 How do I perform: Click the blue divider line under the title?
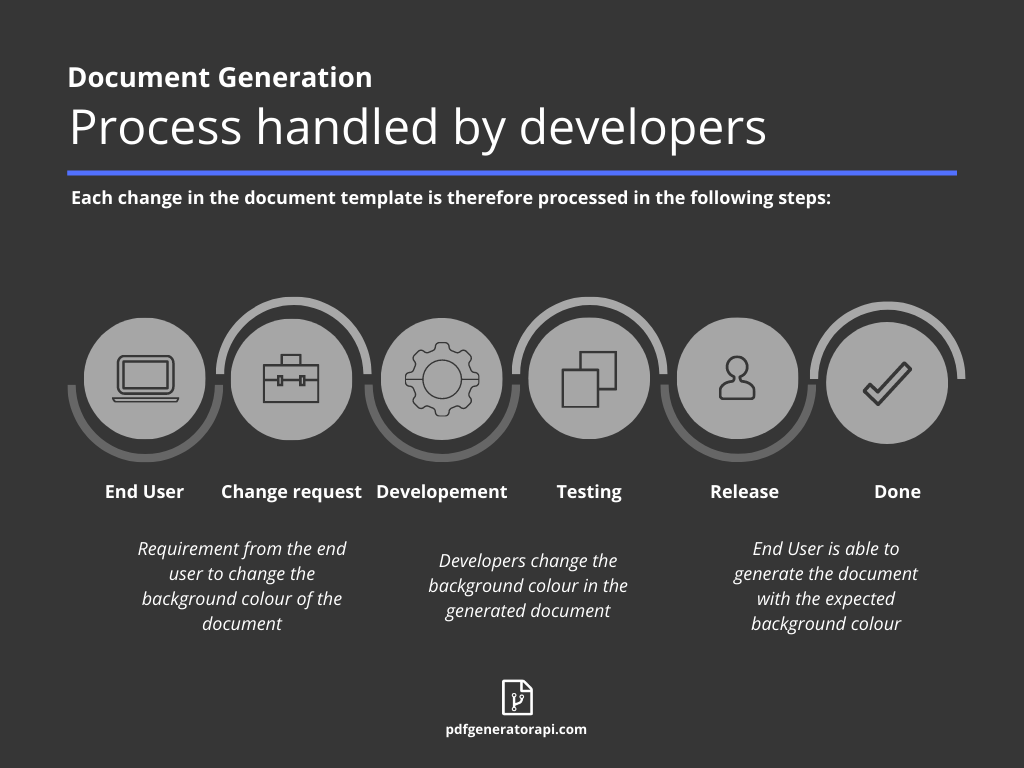[x=512, y=175]
